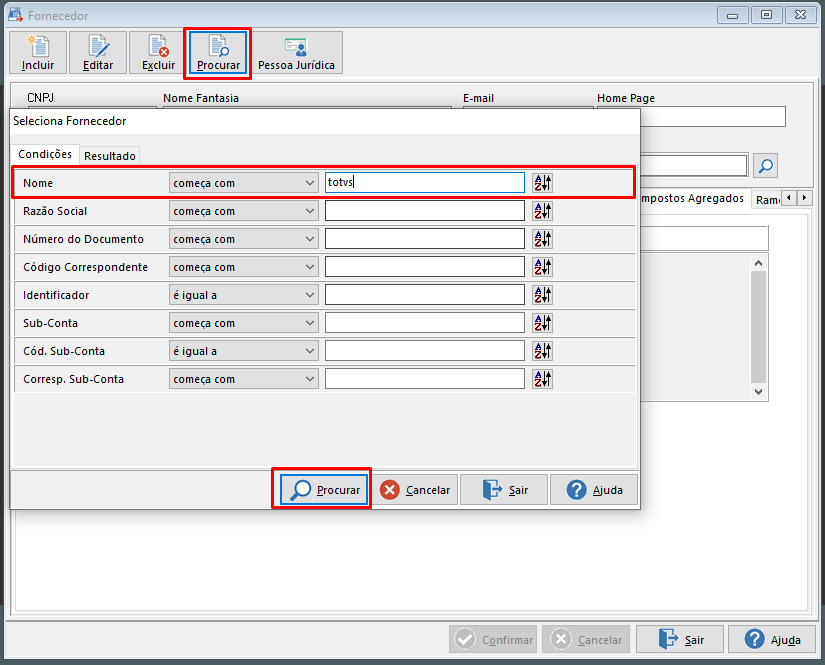Click the tab scroll left arrow
The height and width of the screenshot is (665, 825).
[789, 198]
